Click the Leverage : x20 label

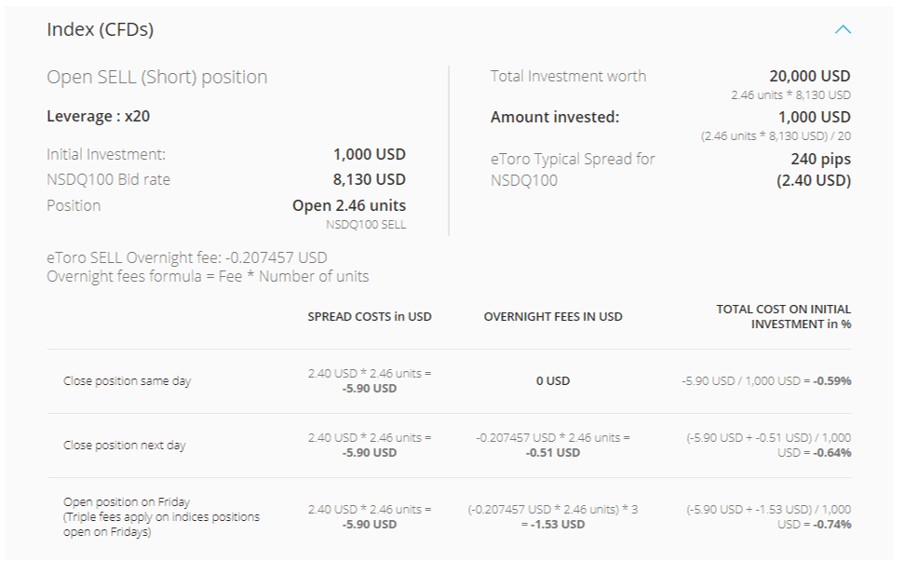98,116
